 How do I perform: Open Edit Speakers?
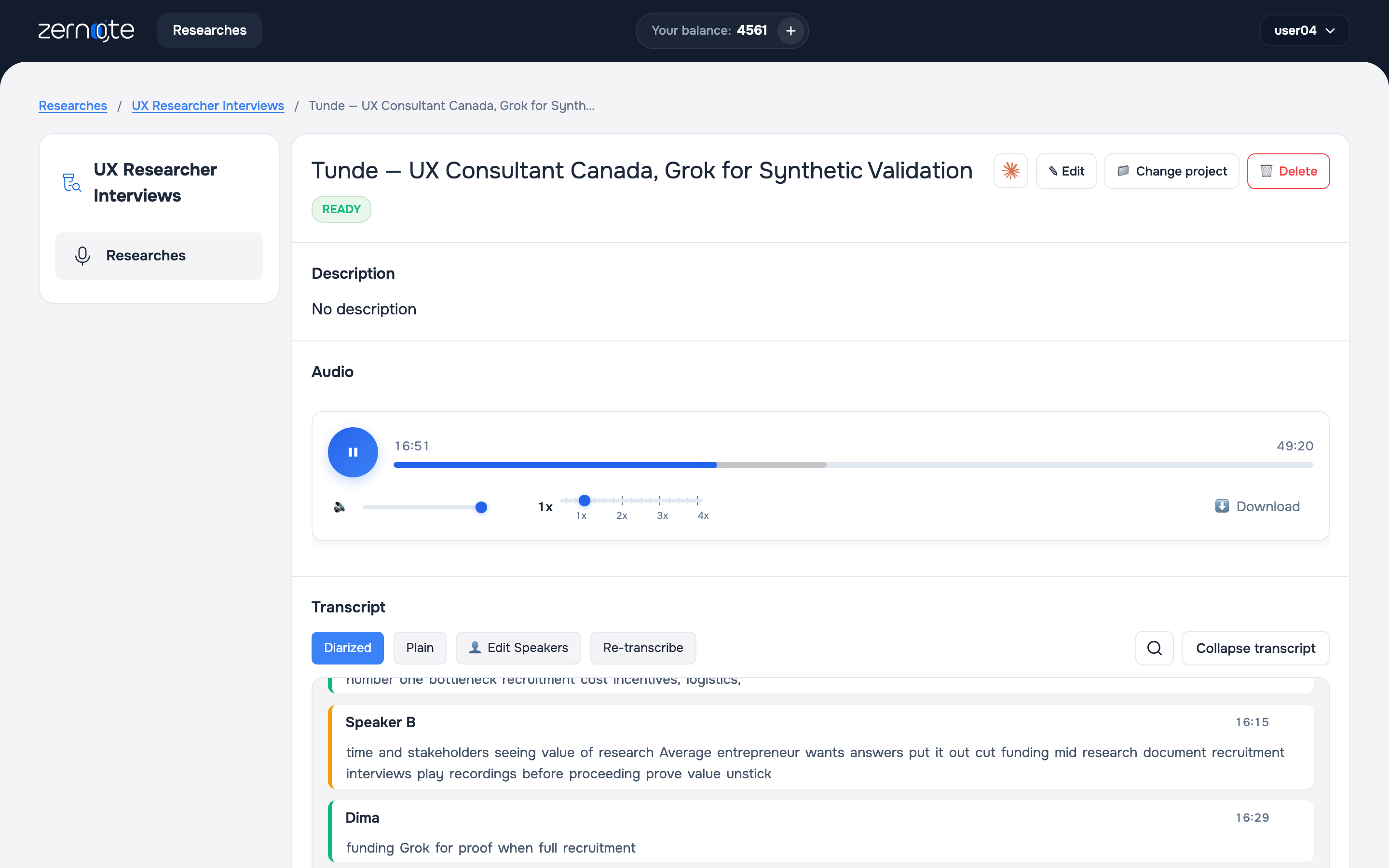(x=518, y=648)
